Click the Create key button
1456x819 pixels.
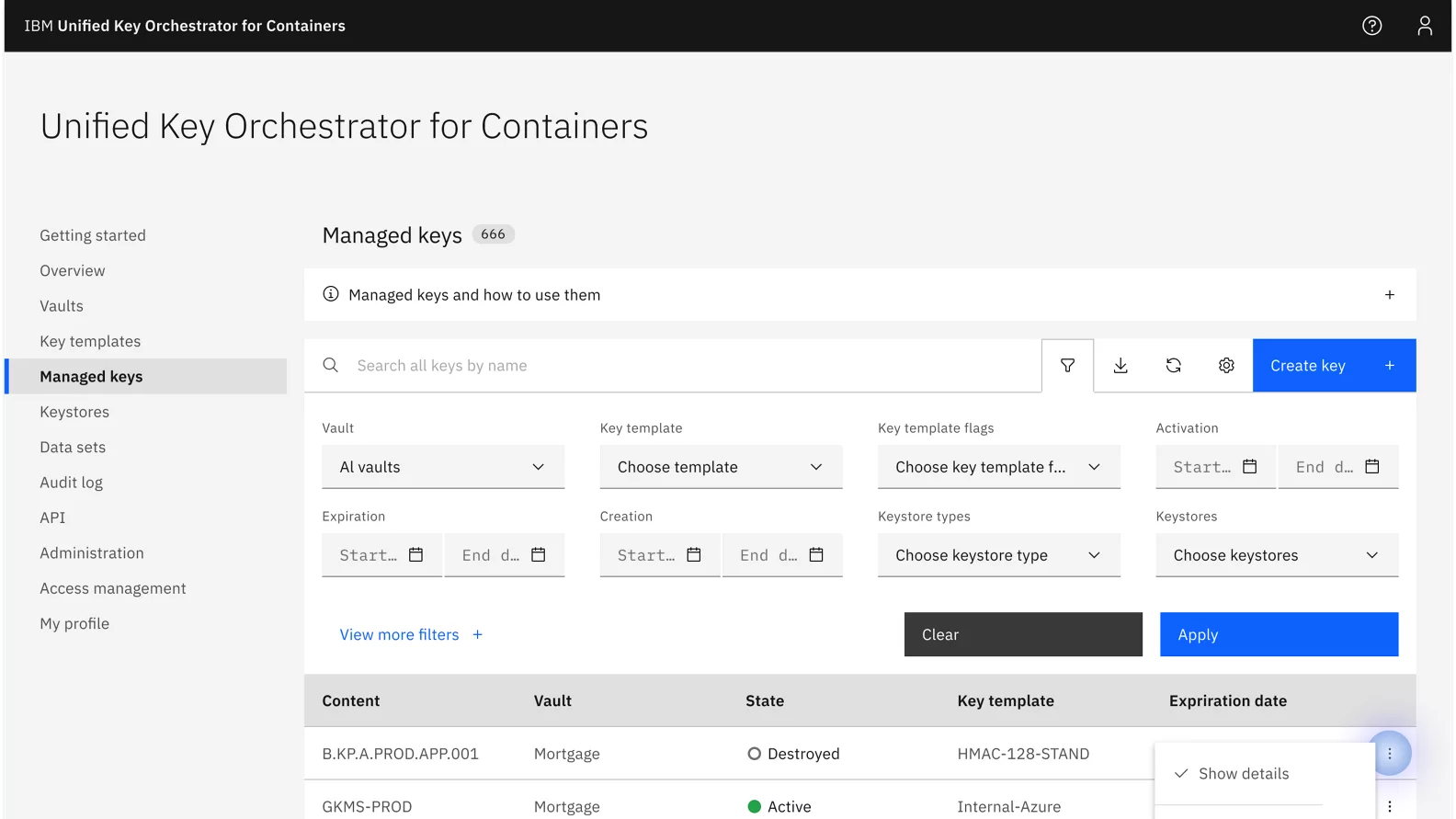(1334, 366)
